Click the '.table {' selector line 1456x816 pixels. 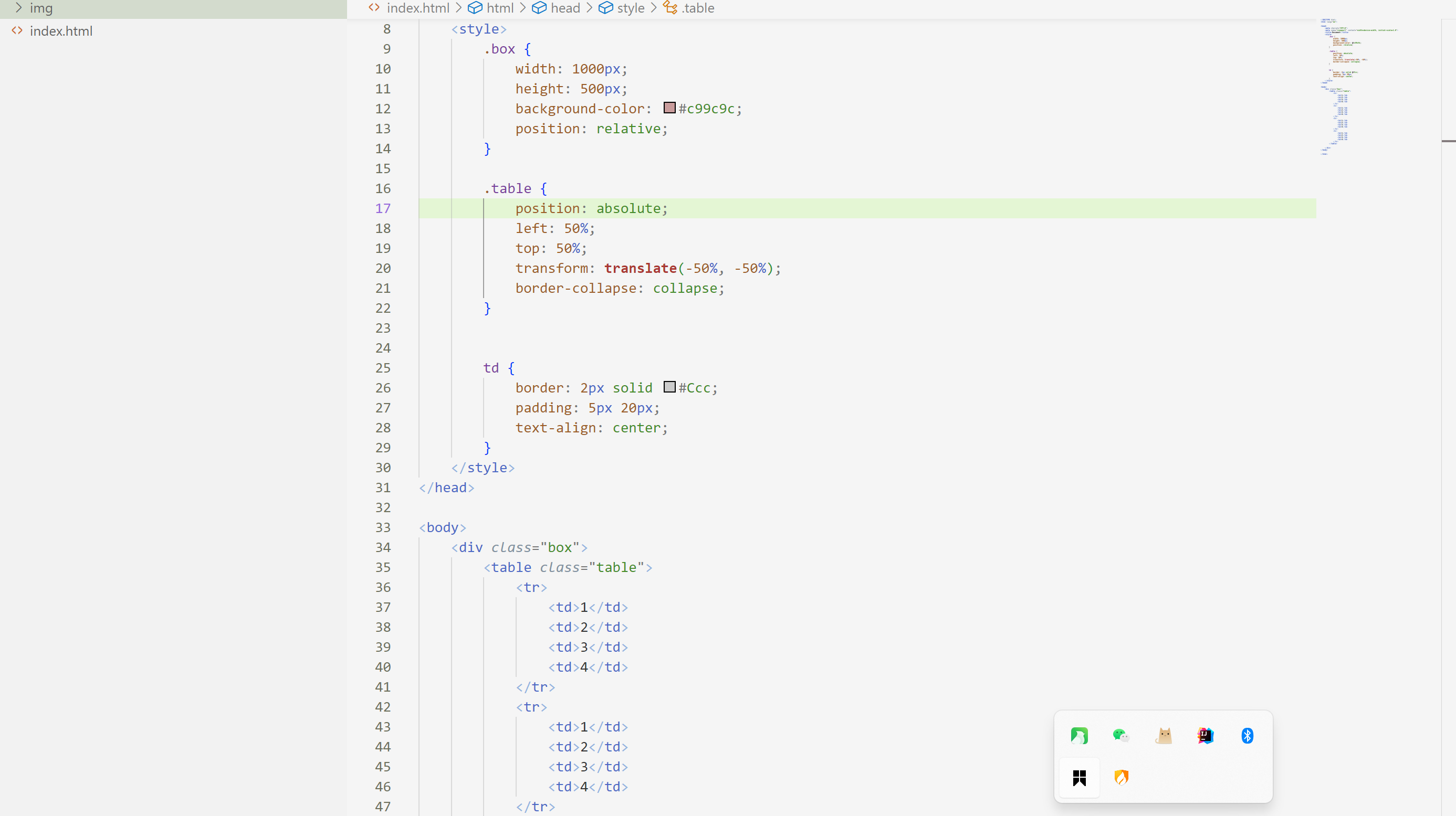pyautogui.click(x=515, y=188)
